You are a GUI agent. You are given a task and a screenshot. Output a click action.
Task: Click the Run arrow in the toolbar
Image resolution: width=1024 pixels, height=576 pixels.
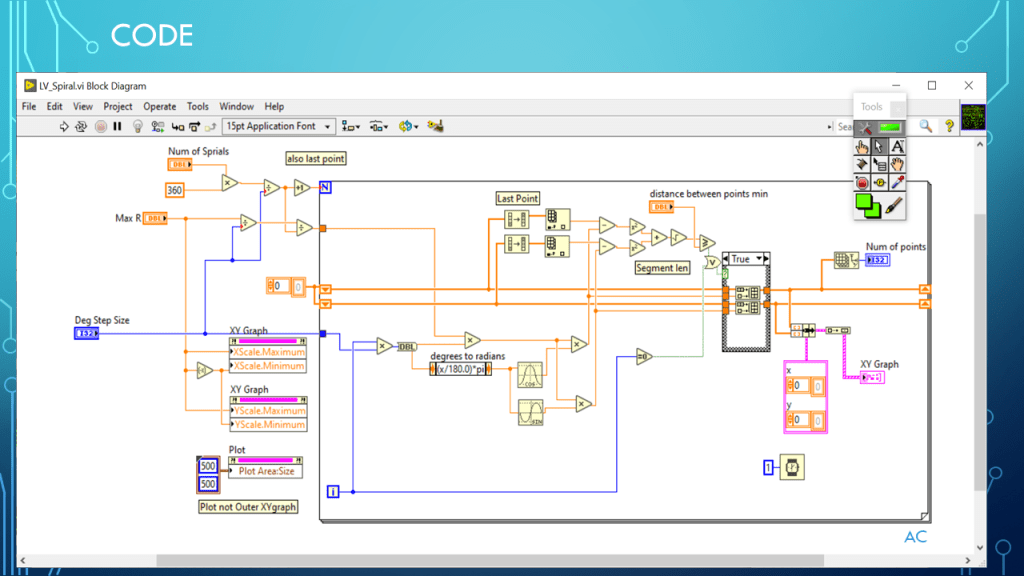point(65,127)
